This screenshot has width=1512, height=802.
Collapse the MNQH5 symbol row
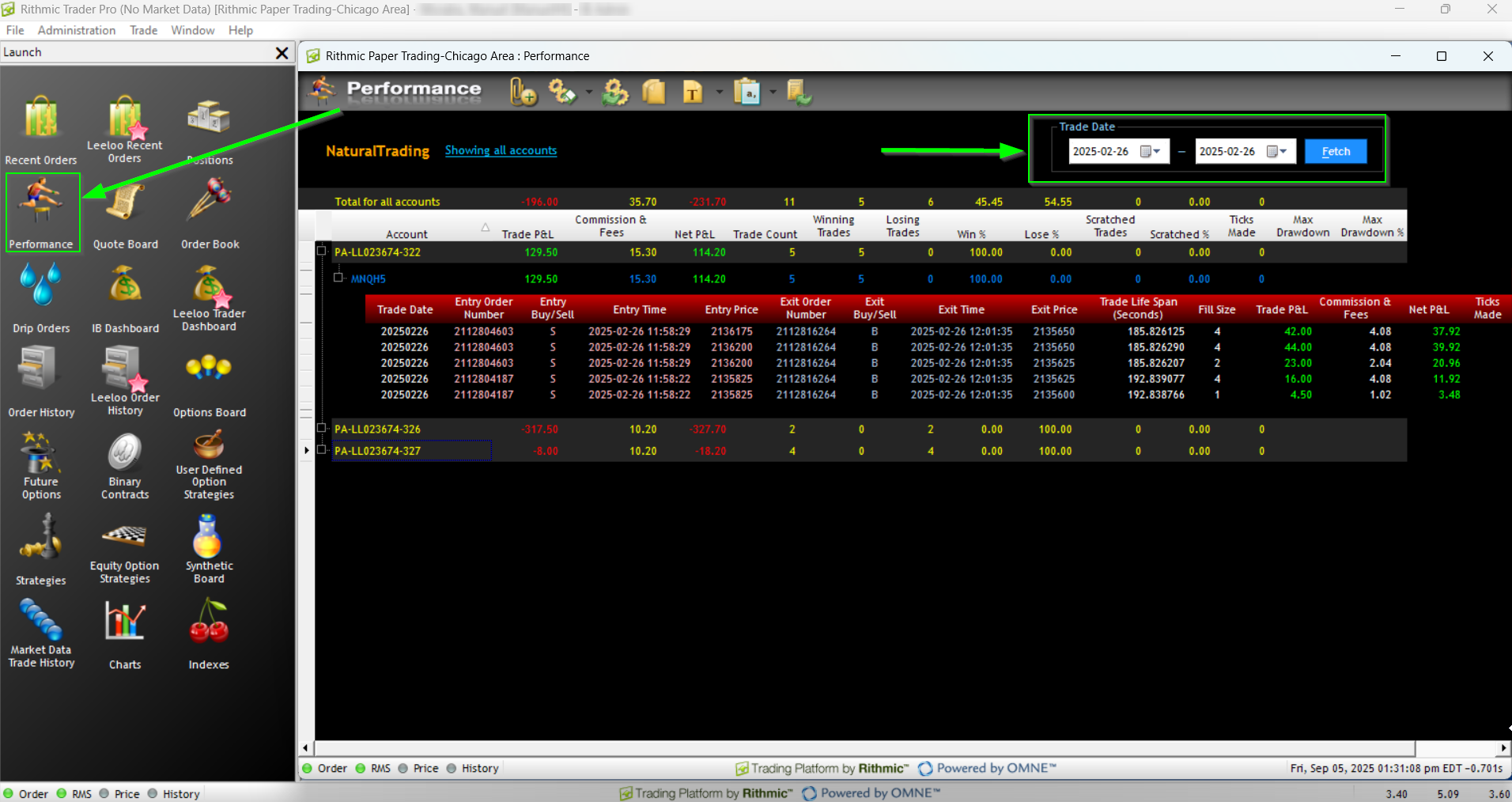pyautogui.click(x=338, y=278)
